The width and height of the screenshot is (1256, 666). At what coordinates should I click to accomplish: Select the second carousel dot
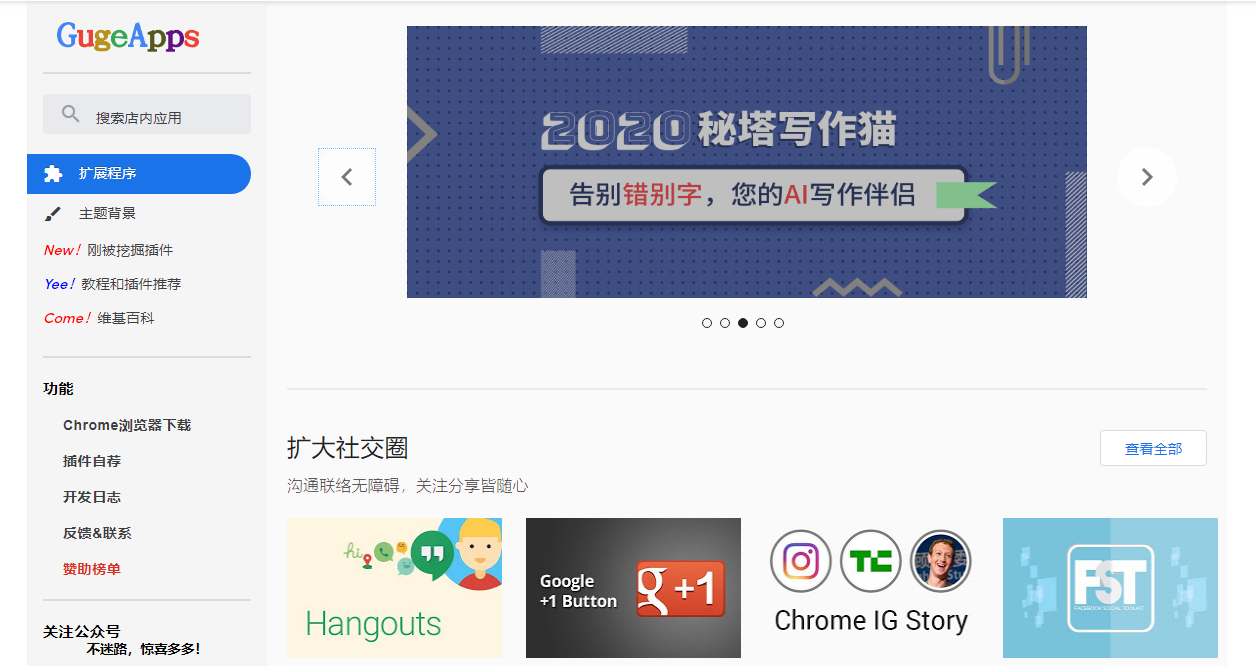click(x=725, y=323)
